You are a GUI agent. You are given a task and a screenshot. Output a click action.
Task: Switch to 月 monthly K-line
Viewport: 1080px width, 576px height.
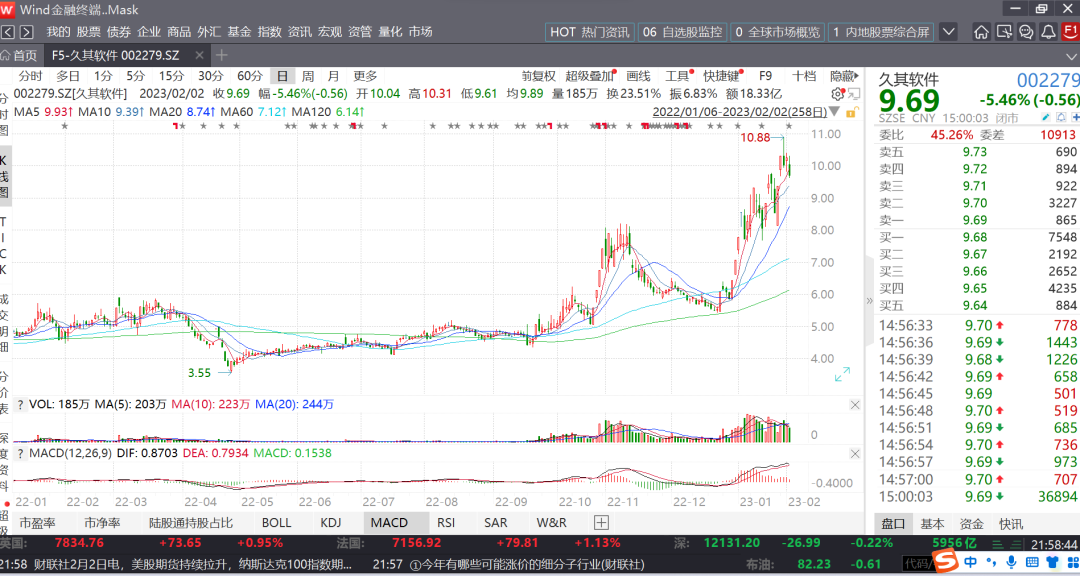[x=333, y=76]
